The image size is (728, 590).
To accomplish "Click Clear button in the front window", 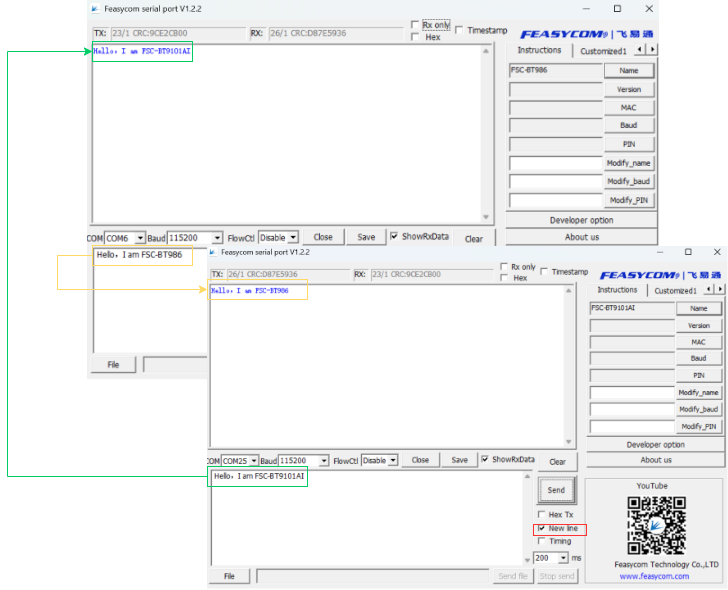I will click(557, 462).
